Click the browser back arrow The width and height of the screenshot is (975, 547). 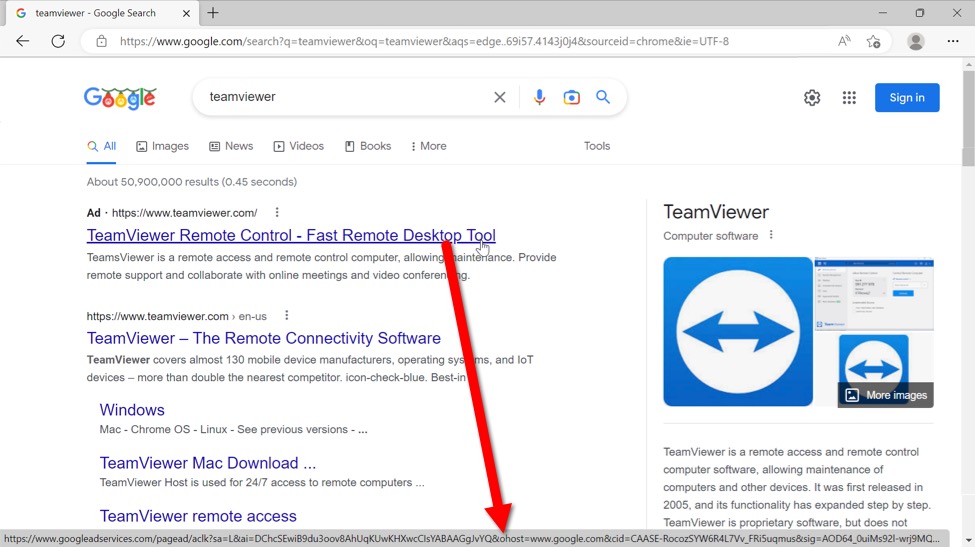(x=22, y=41)
